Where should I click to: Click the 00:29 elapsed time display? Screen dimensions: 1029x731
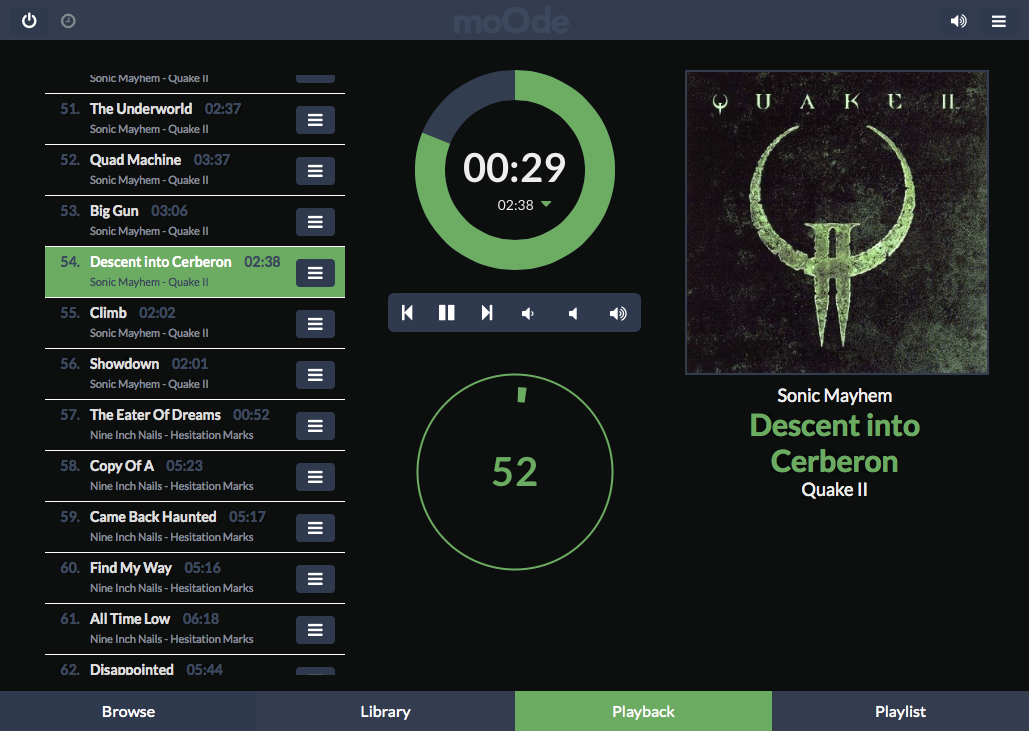514,168
